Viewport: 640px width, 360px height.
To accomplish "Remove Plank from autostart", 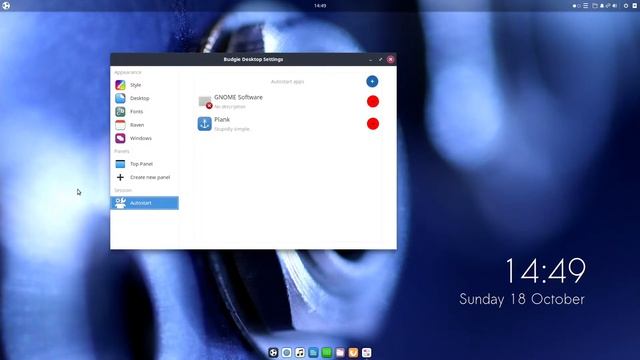I will (x=373, y=124).
